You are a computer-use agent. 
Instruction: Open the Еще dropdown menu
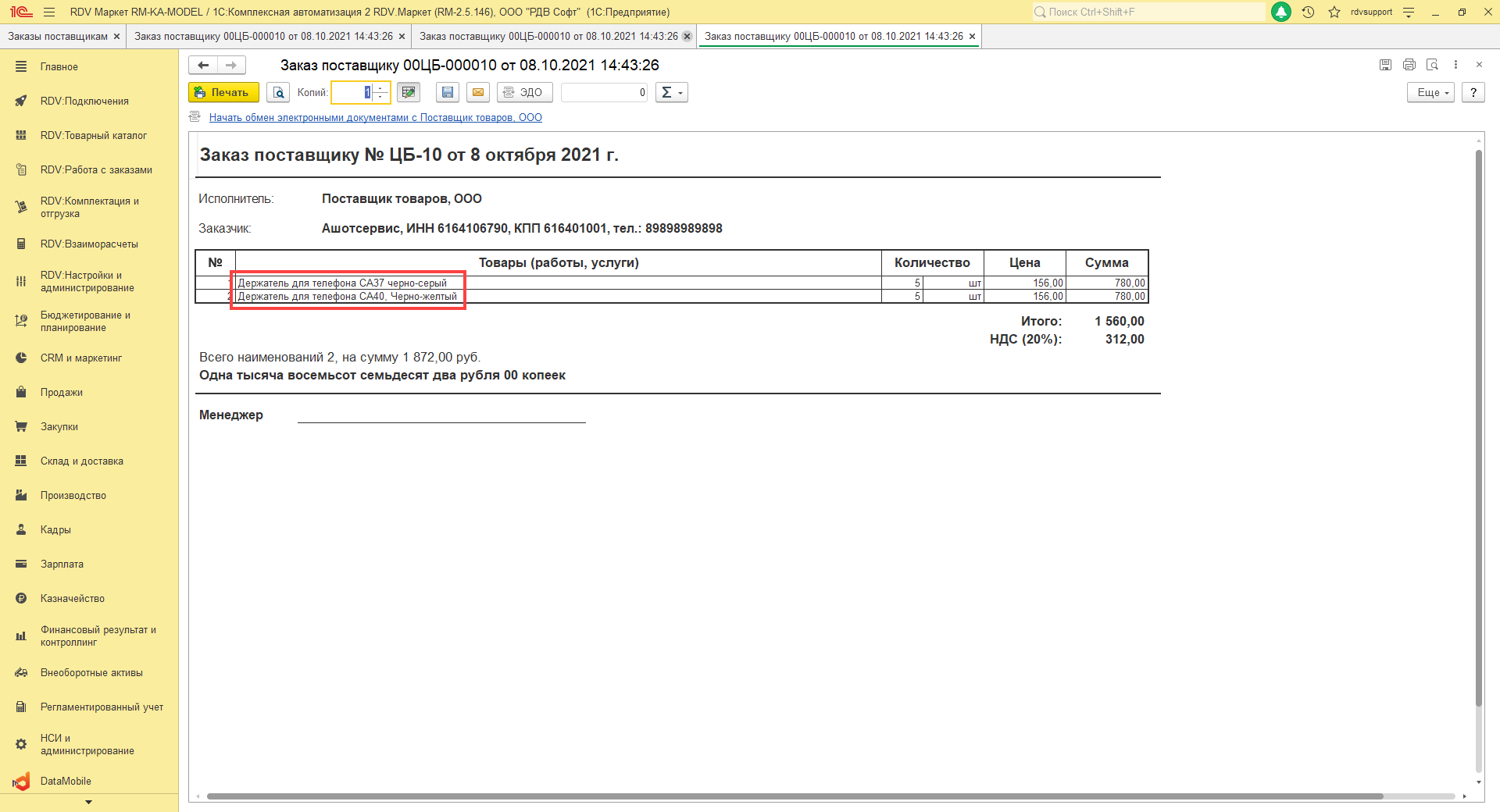1431,92
